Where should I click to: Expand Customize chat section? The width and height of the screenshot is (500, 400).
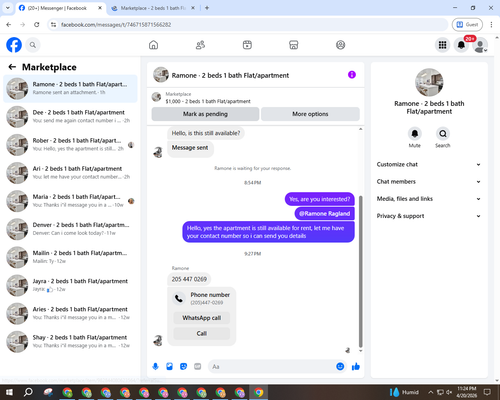tap(429, 164)
